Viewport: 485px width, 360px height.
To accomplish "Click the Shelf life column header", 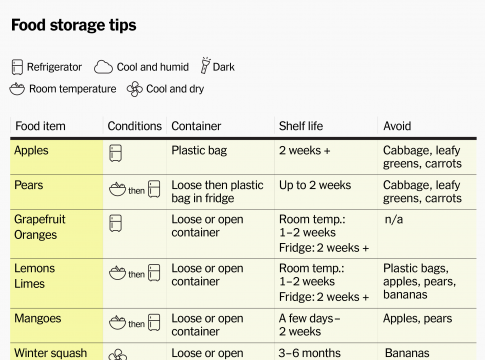I will click(301, 126).
